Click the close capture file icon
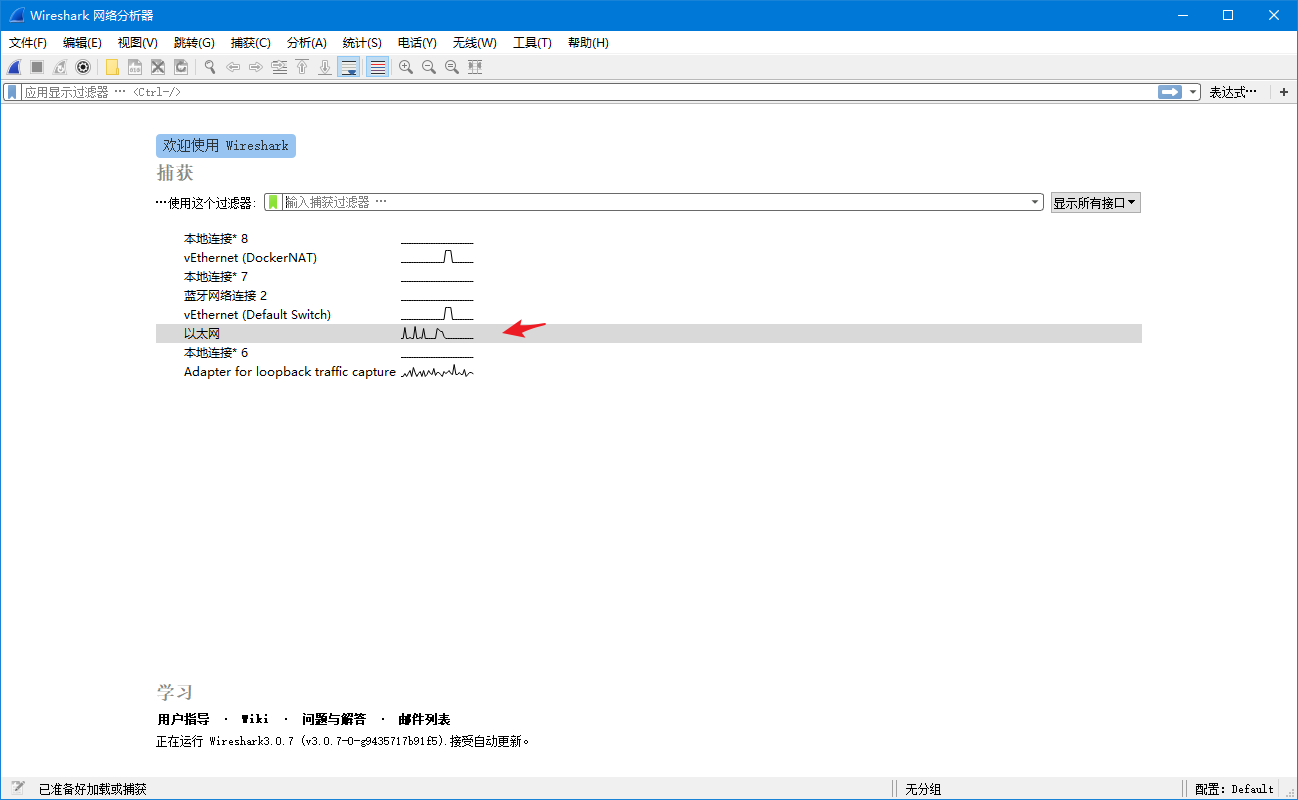 [x=158, y=67]
